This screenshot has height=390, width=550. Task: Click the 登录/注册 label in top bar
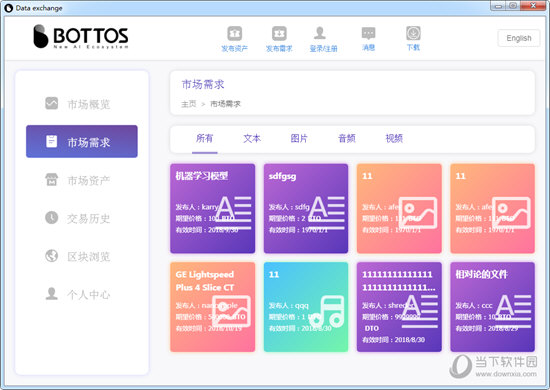coord(323,48)
